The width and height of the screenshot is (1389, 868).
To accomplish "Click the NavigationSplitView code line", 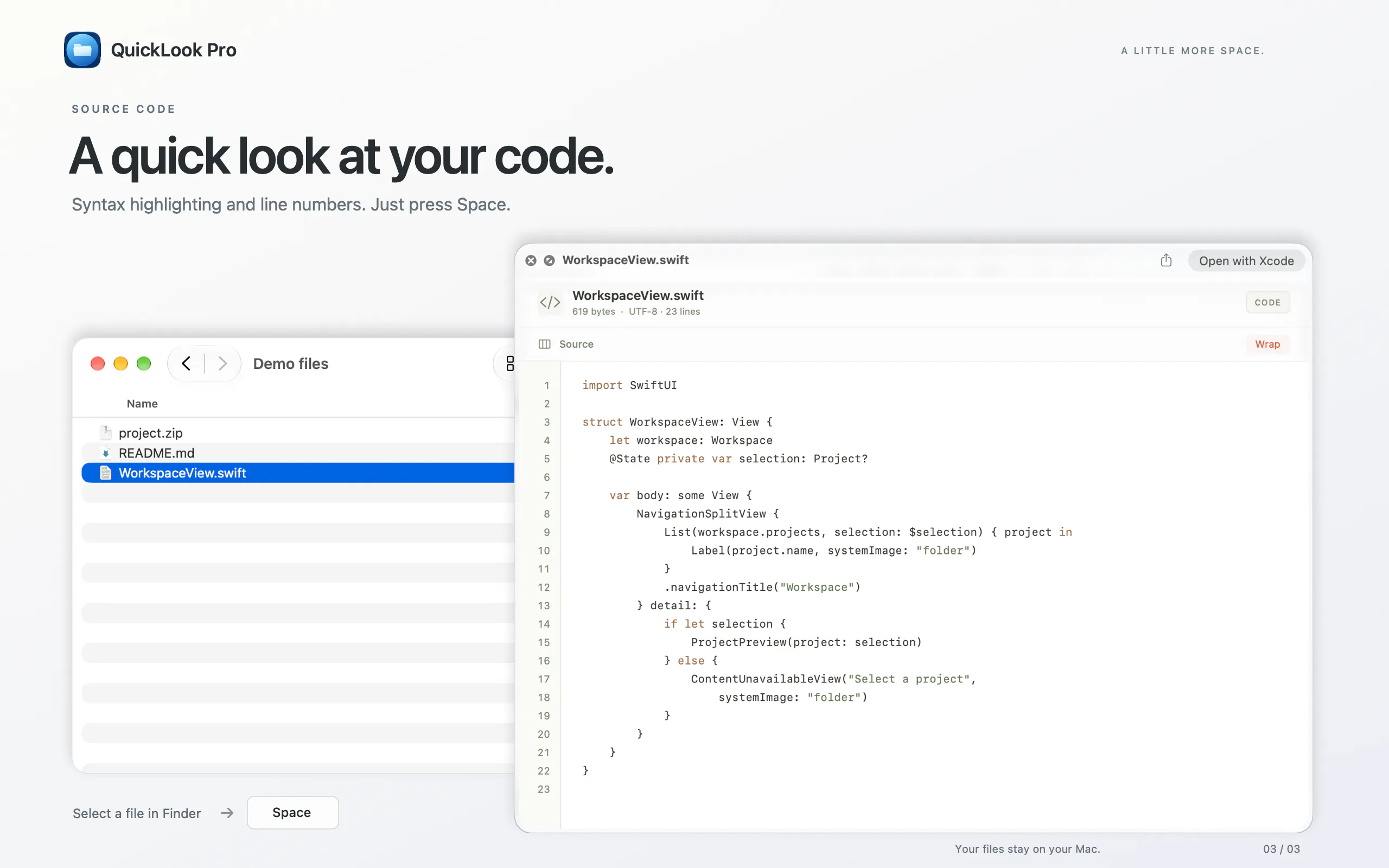I will coord(708,514).
